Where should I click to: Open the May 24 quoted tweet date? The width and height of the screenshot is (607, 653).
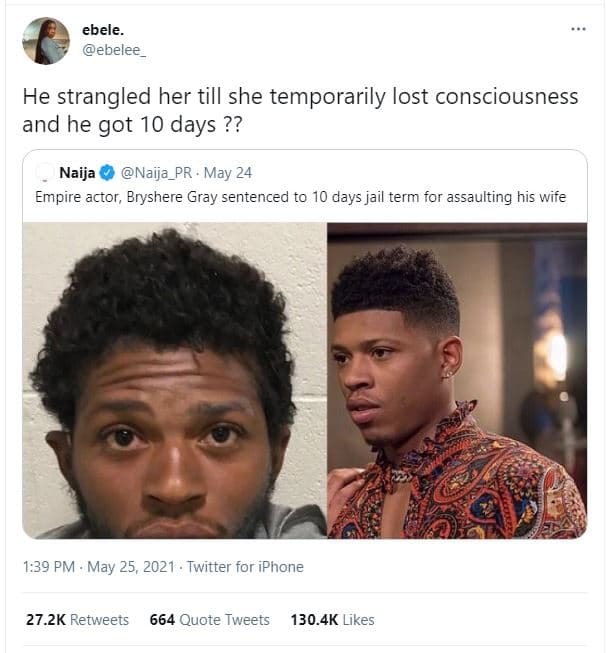point(228,173)
